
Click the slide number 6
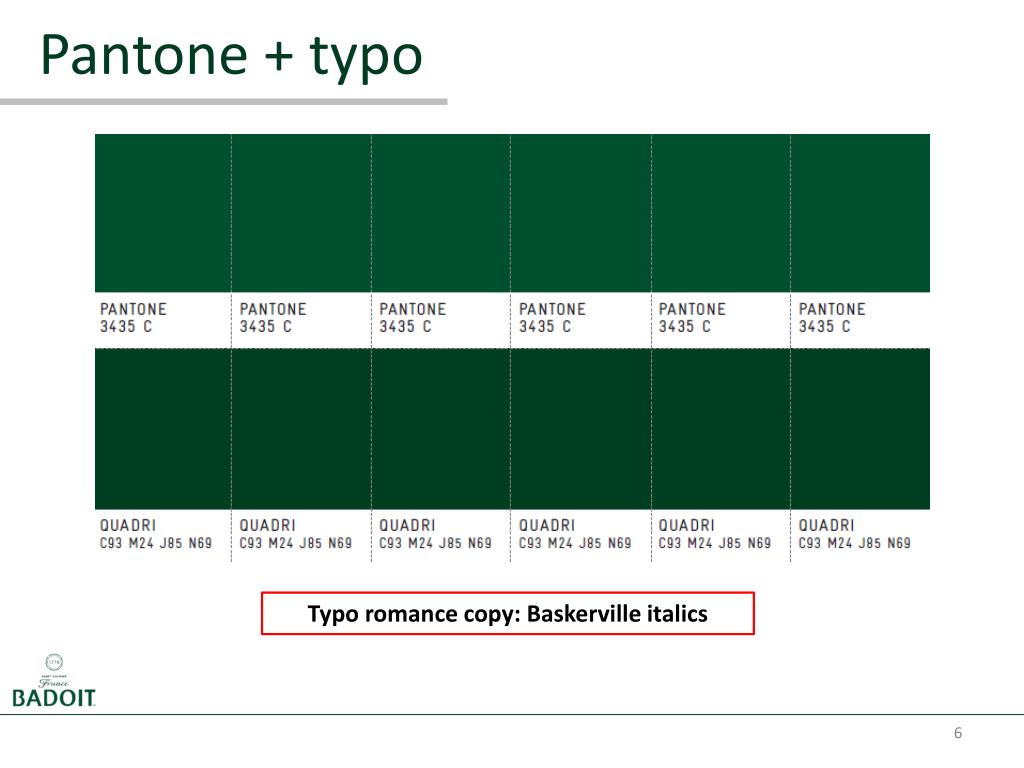click(x=957, y=733)
